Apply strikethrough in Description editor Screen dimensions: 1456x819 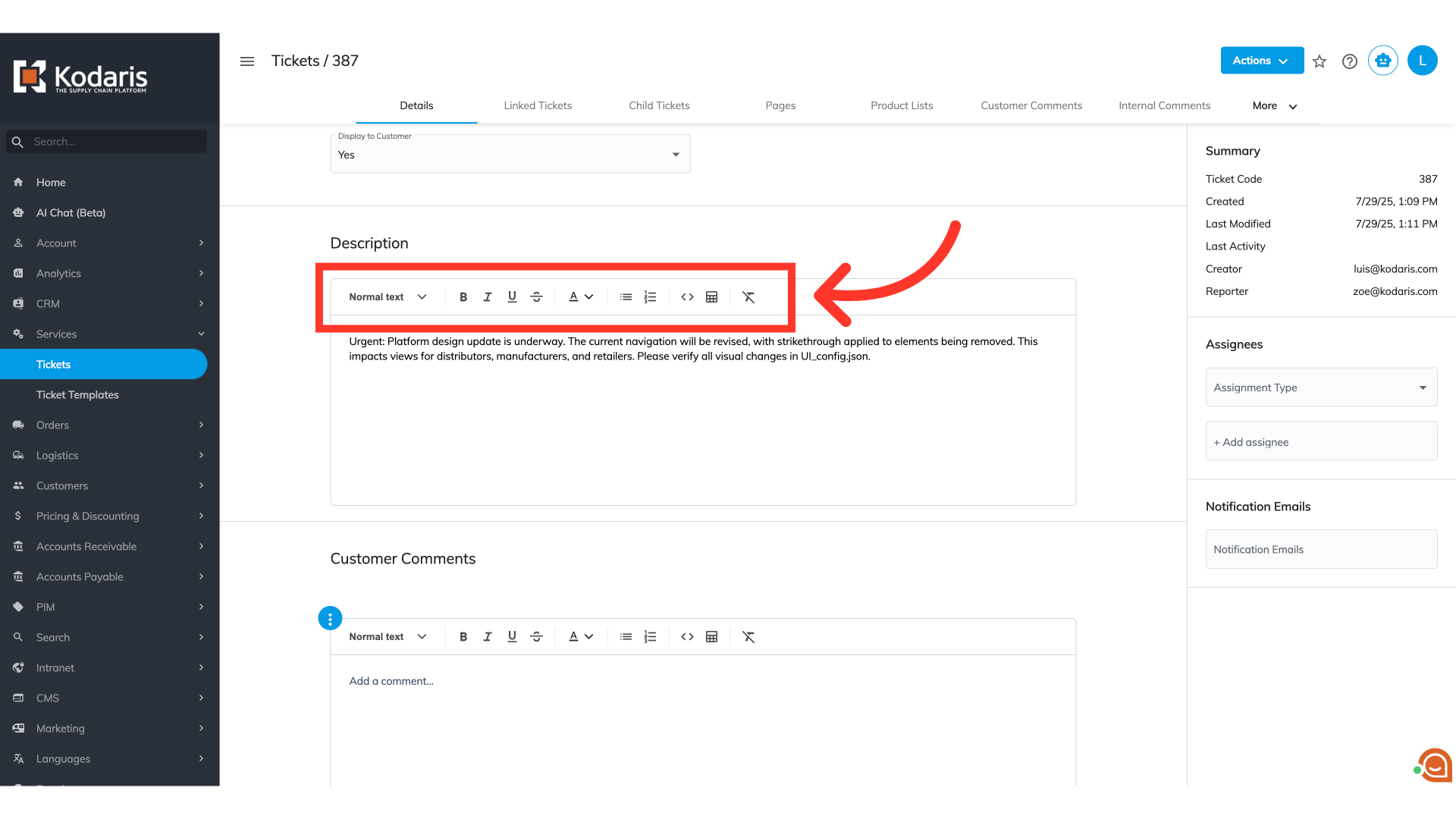[536, 297]
